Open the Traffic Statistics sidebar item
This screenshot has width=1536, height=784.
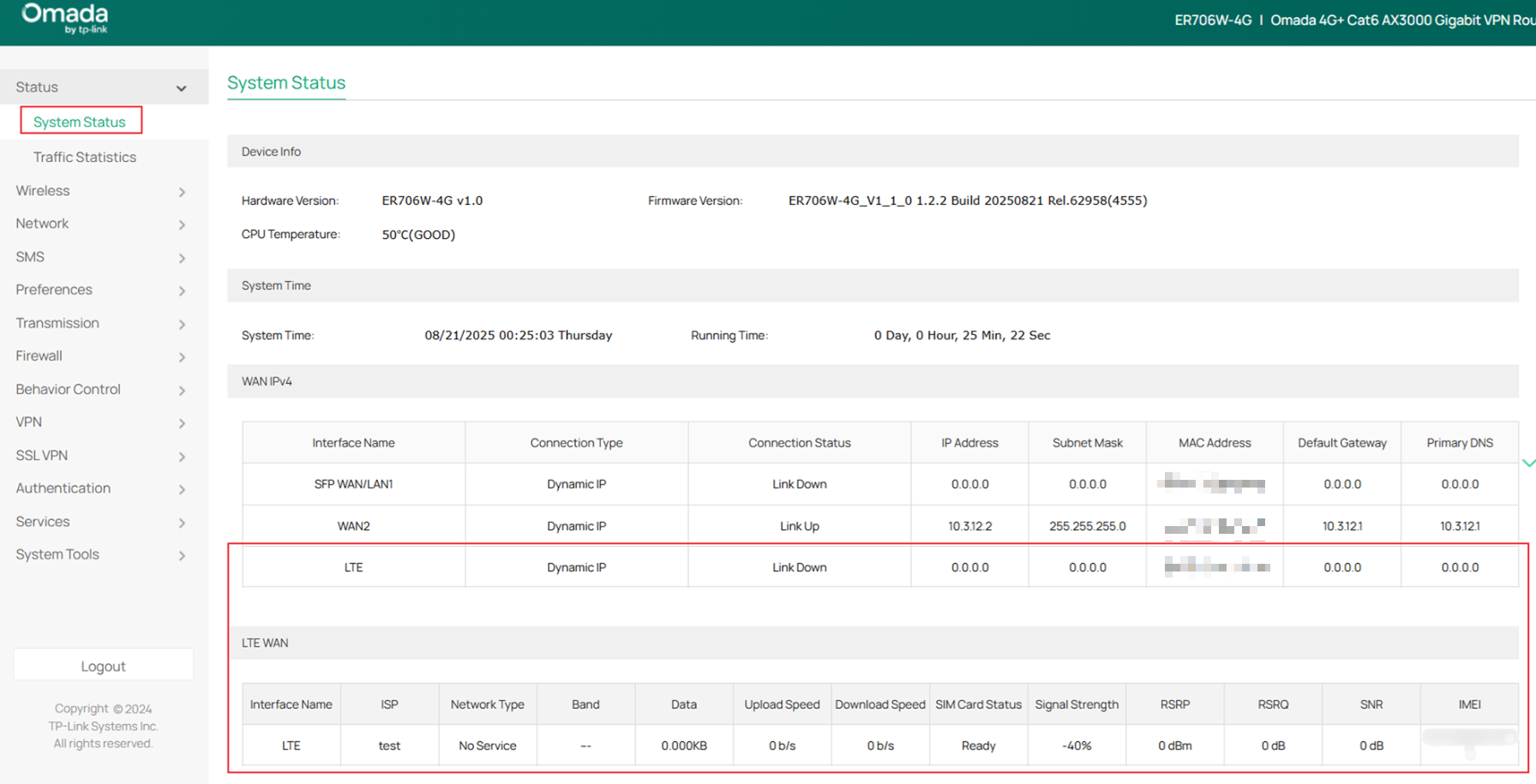85,157
